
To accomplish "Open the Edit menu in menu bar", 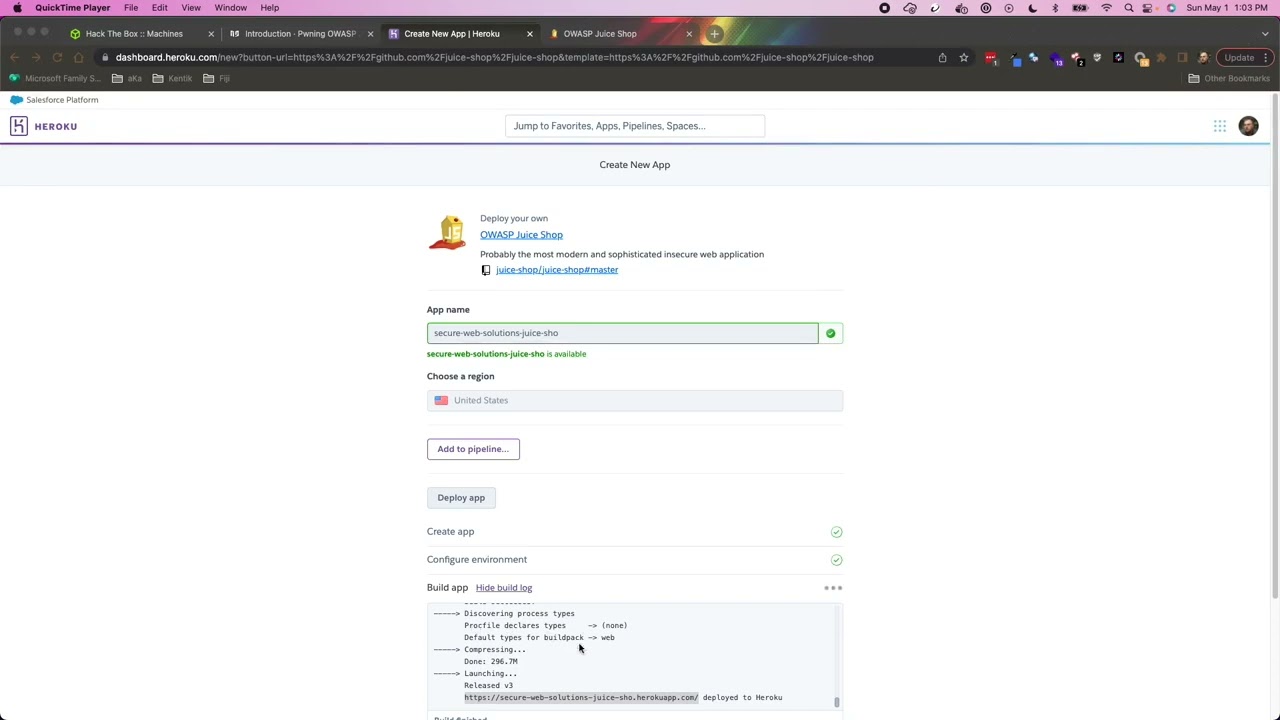I will pos(160,8).
